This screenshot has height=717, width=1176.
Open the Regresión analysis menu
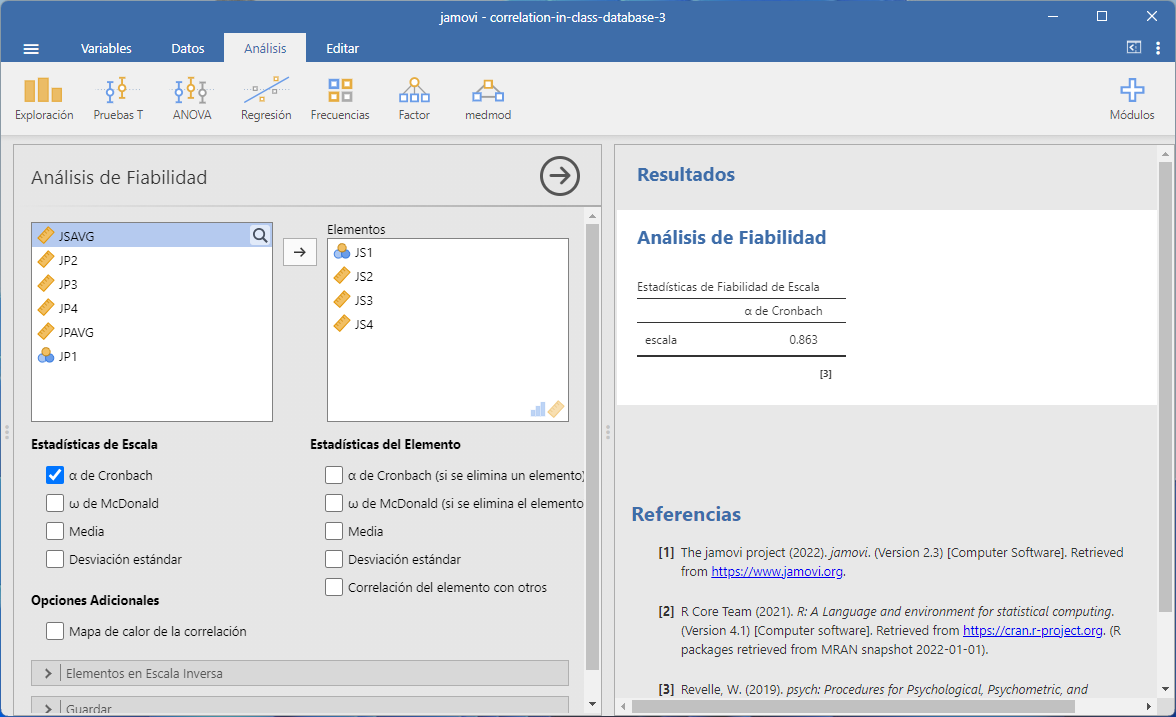[x=266, y=99]
